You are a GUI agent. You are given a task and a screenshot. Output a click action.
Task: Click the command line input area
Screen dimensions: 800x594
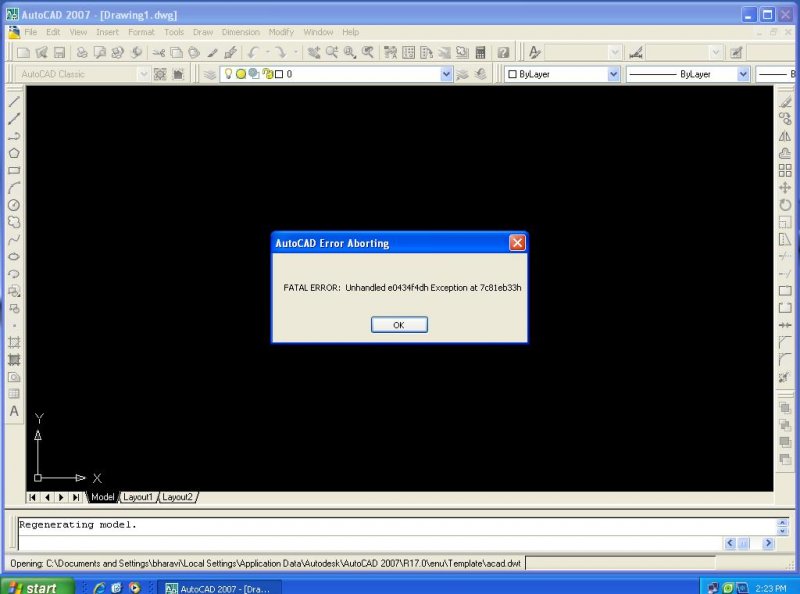coord(370,543)
